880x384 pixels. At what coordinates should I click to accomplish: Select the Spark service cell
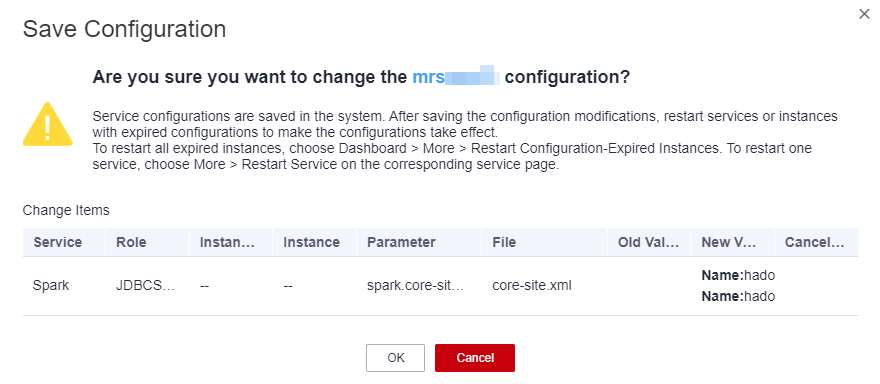pos(51,285)
